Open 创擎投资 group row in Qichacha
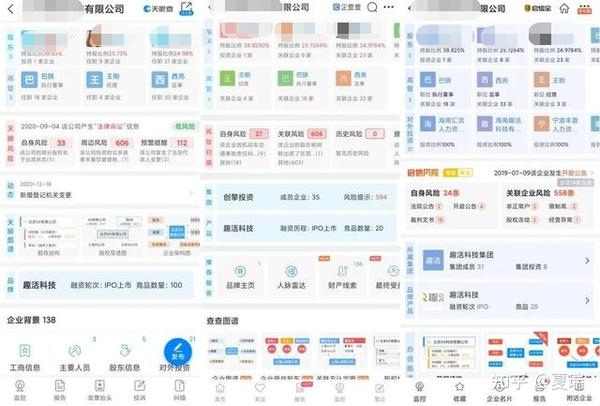Screen dimensions: 600x406 click(x=307, y=197)
